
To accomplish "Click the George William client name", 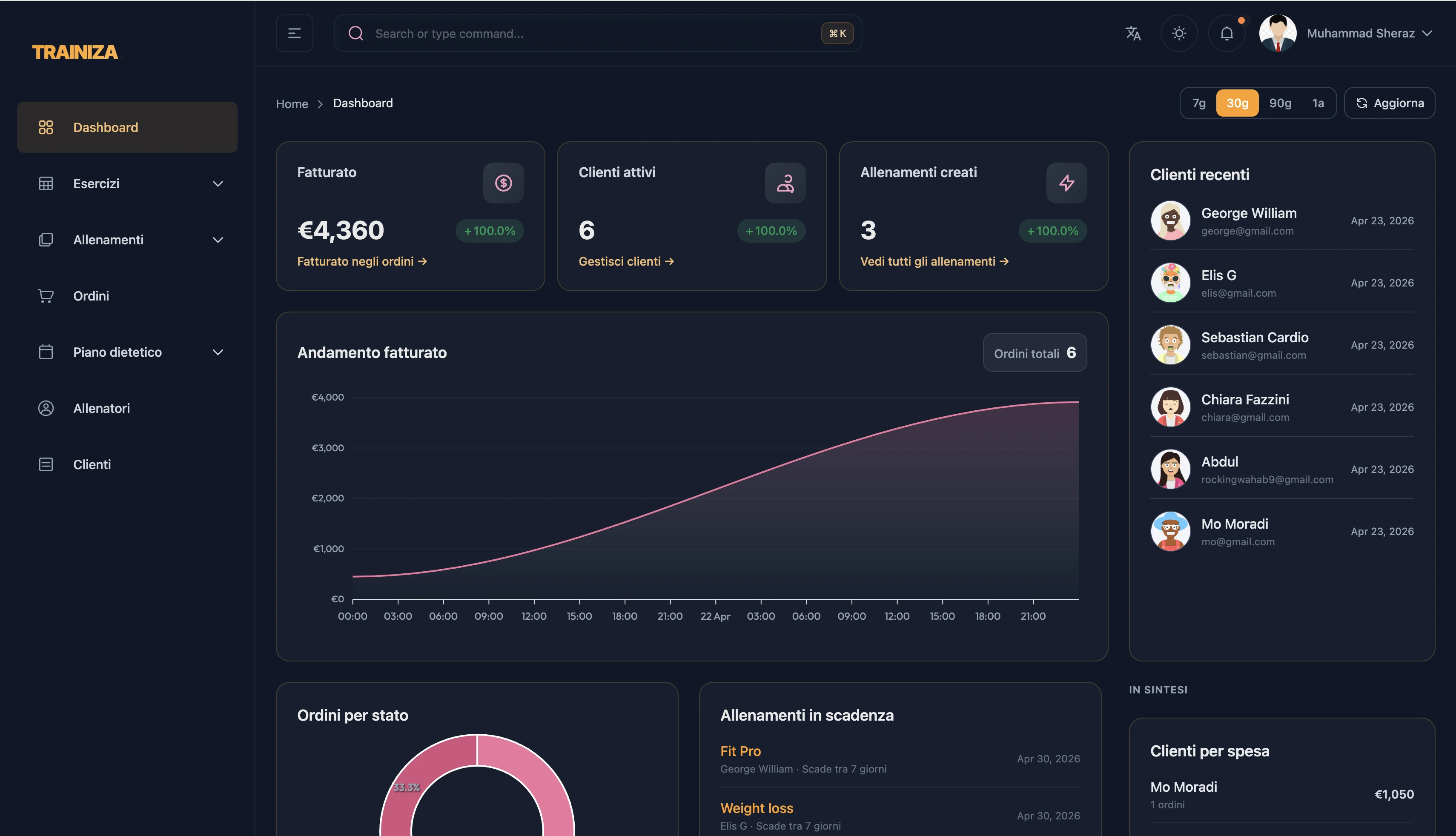I will pos(1249,213).
